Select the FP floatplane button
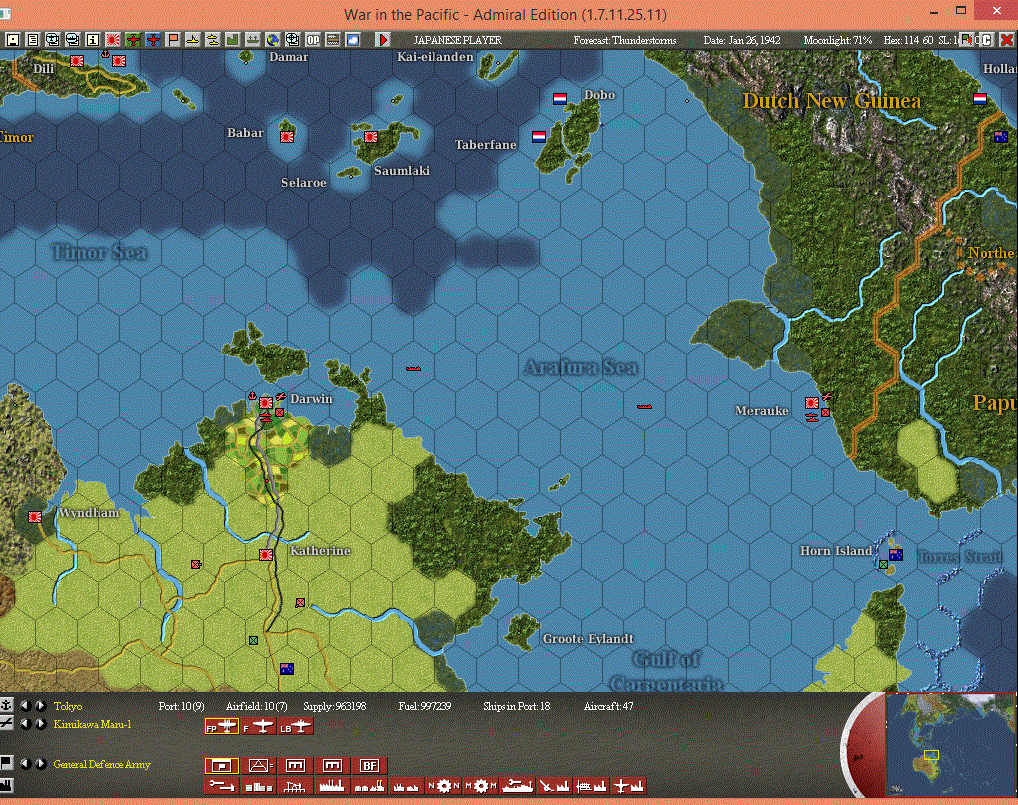Viewport: 1018px width, 805px height. [x=222, y=726]
